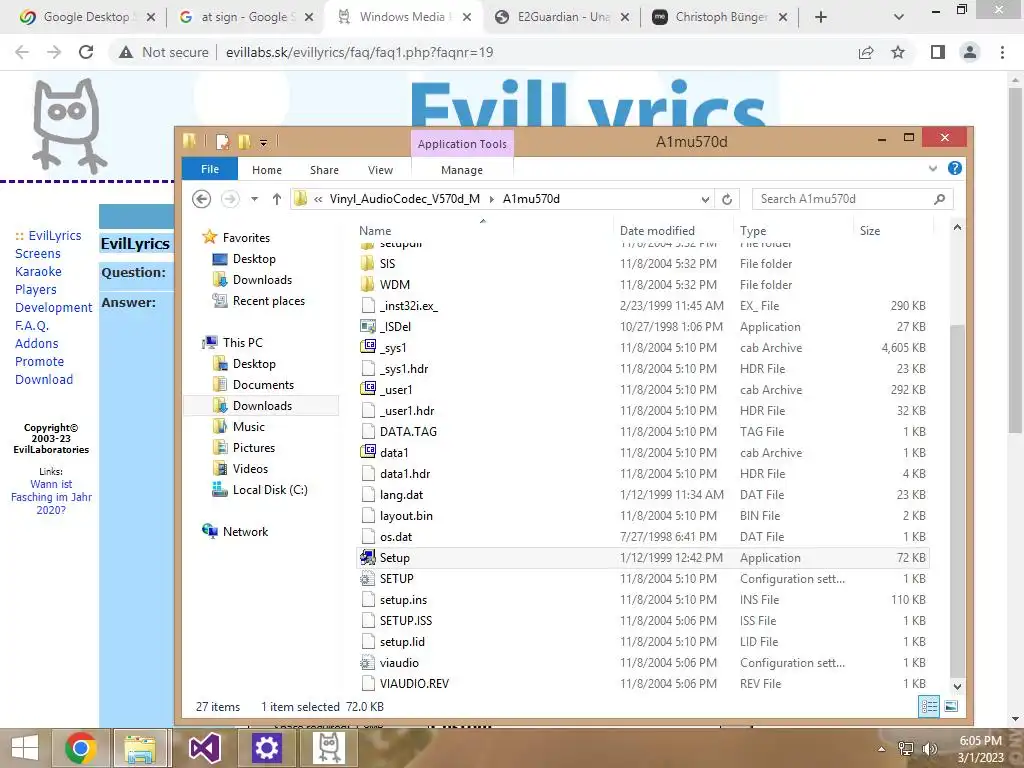
Task: Show hidden breadcrumb folders with the double chevron
Action: pos(318,199)
